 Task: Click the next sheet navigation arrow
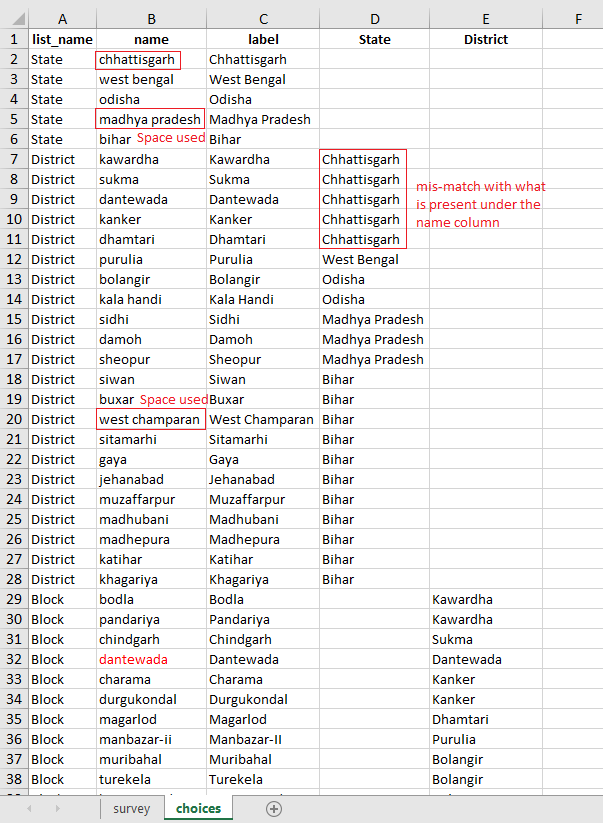click(x=54, y=809)
